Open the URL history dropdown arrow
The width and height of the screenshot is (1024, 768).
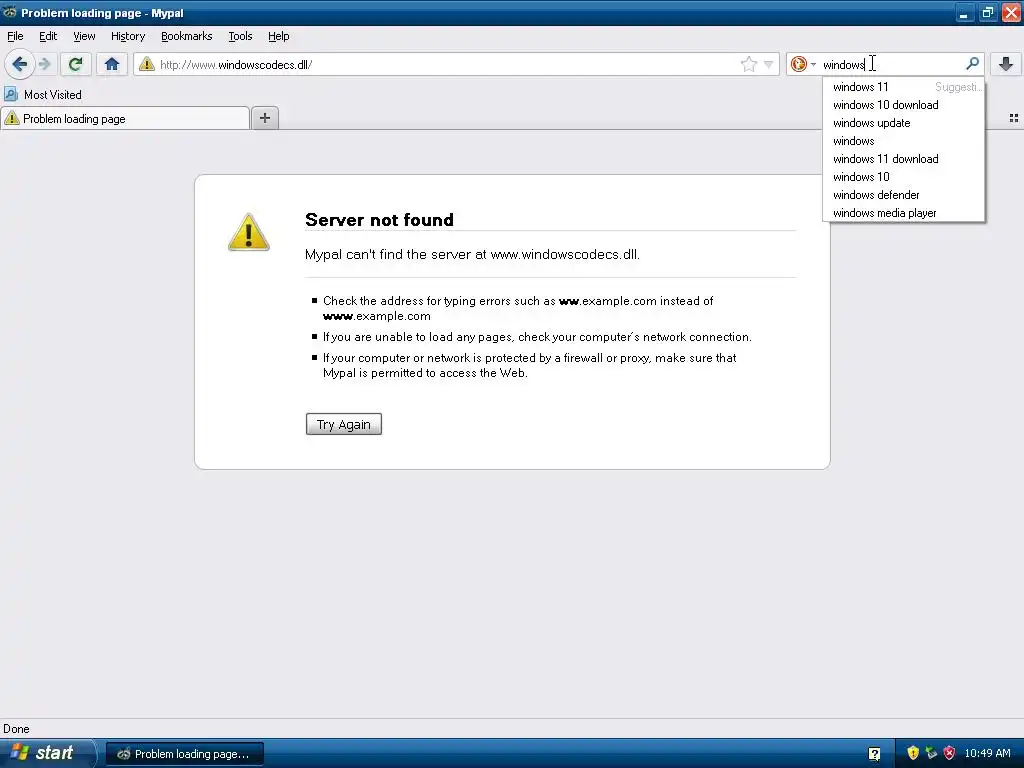[769, 64]
